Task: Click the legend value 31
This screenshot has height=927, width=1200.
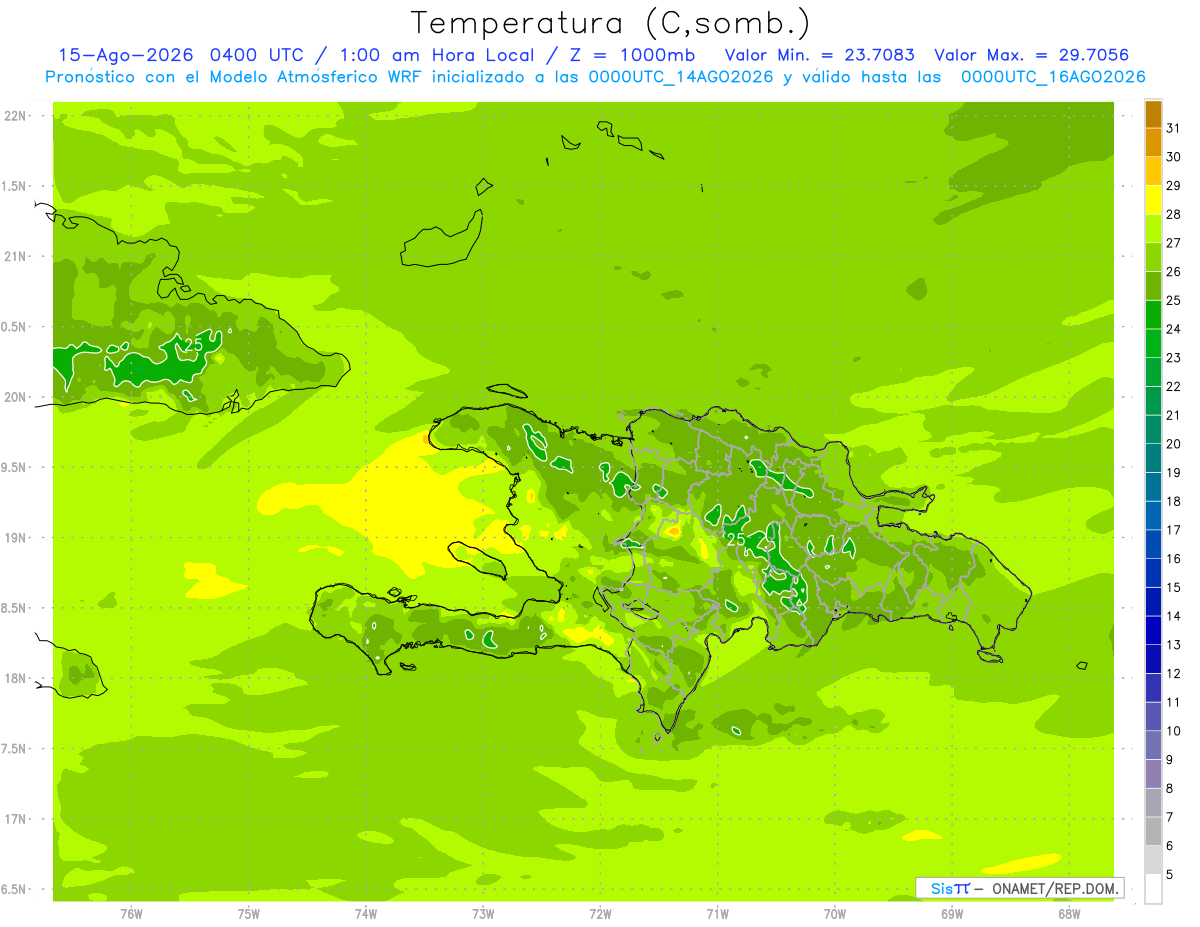Action: pos(1174,128)
